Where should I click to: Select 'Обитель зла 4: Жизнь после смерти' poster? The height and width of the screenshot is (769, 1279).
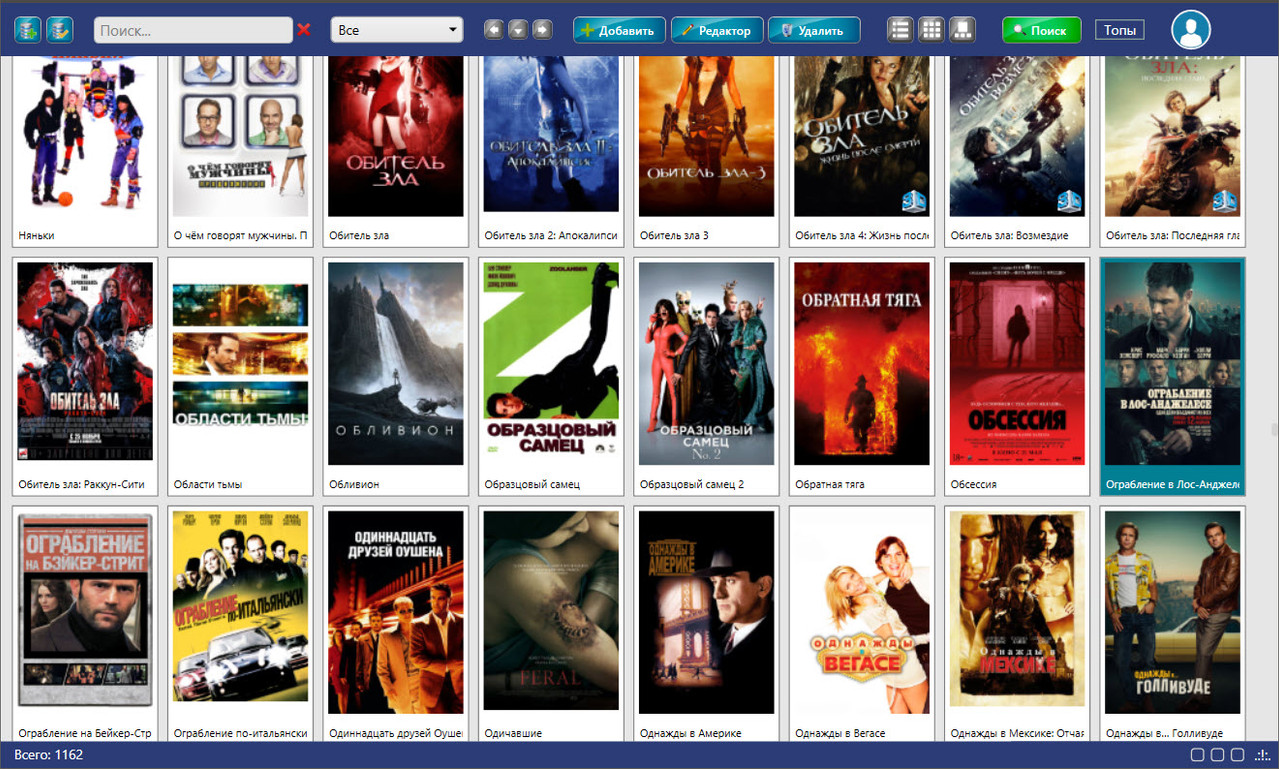pyautogui.click(x=862, y=136)
